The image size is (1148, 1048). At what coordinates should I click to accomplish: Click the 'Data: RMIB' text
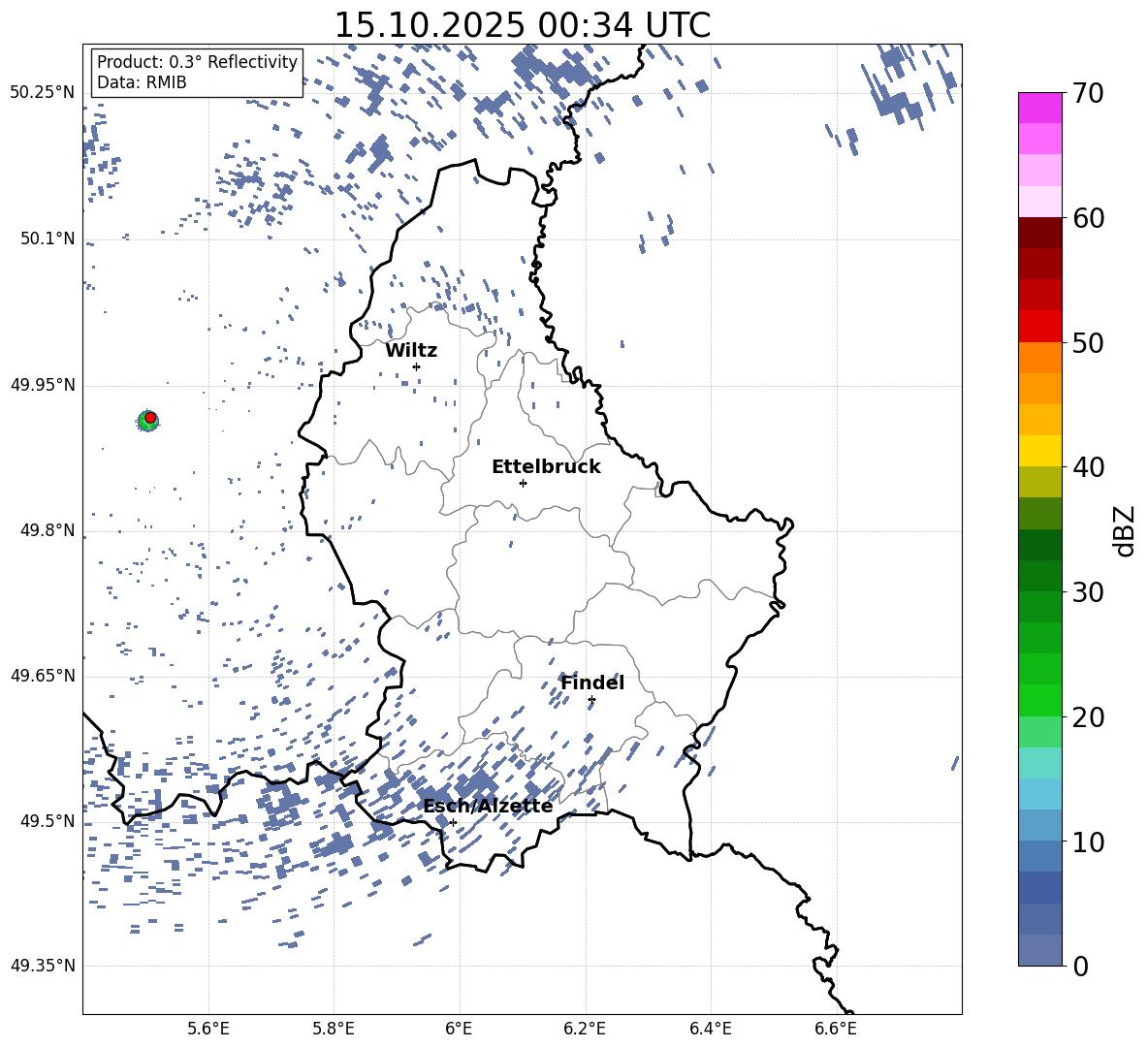point(142,82)
